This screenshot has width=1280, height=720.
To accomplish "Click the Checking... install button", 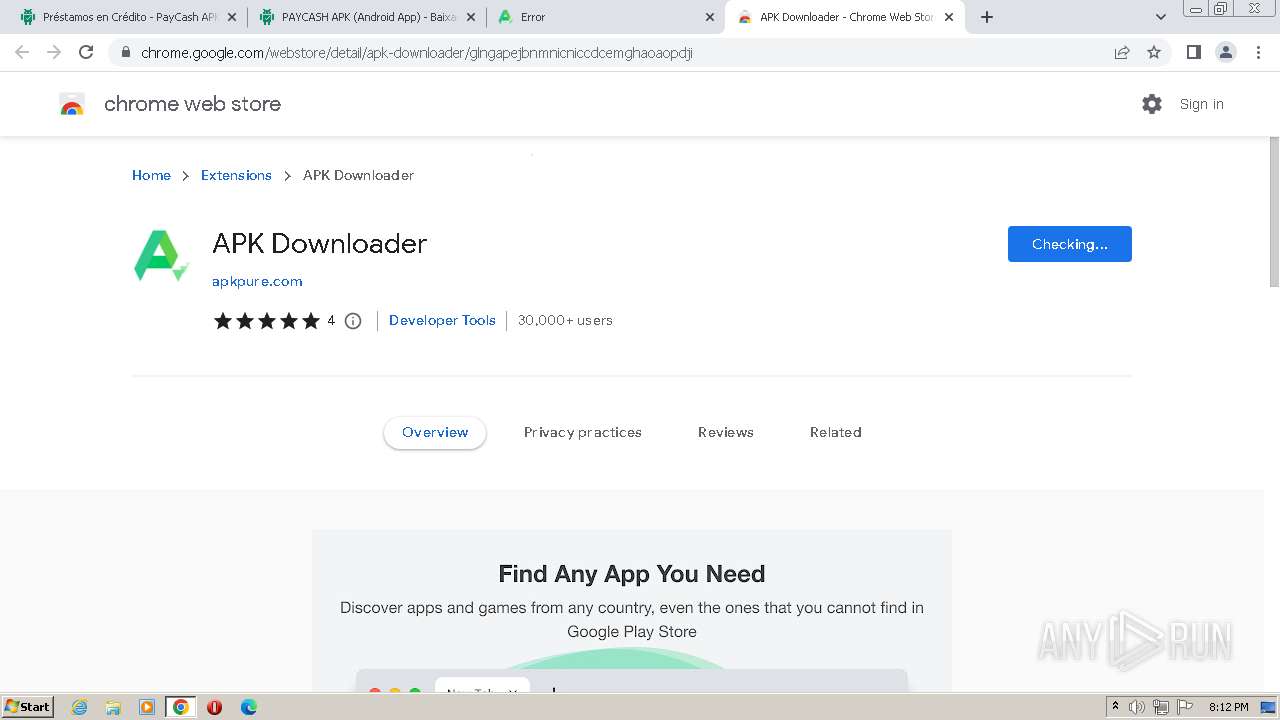I will (1070, 244).
